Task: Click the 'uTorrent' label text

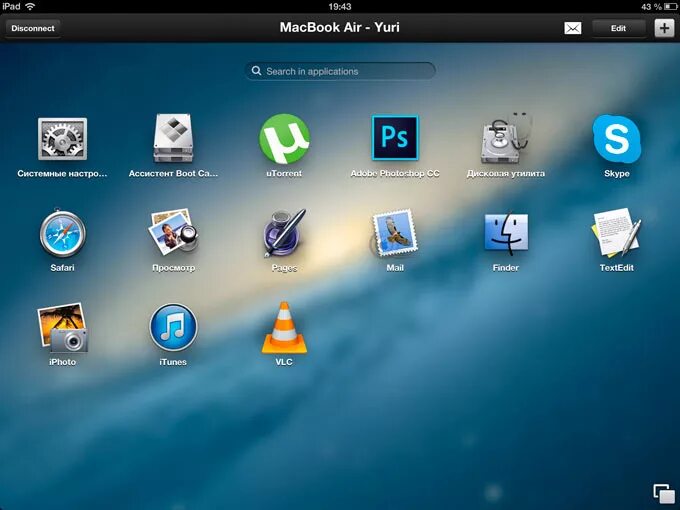Action: [284, 173]
